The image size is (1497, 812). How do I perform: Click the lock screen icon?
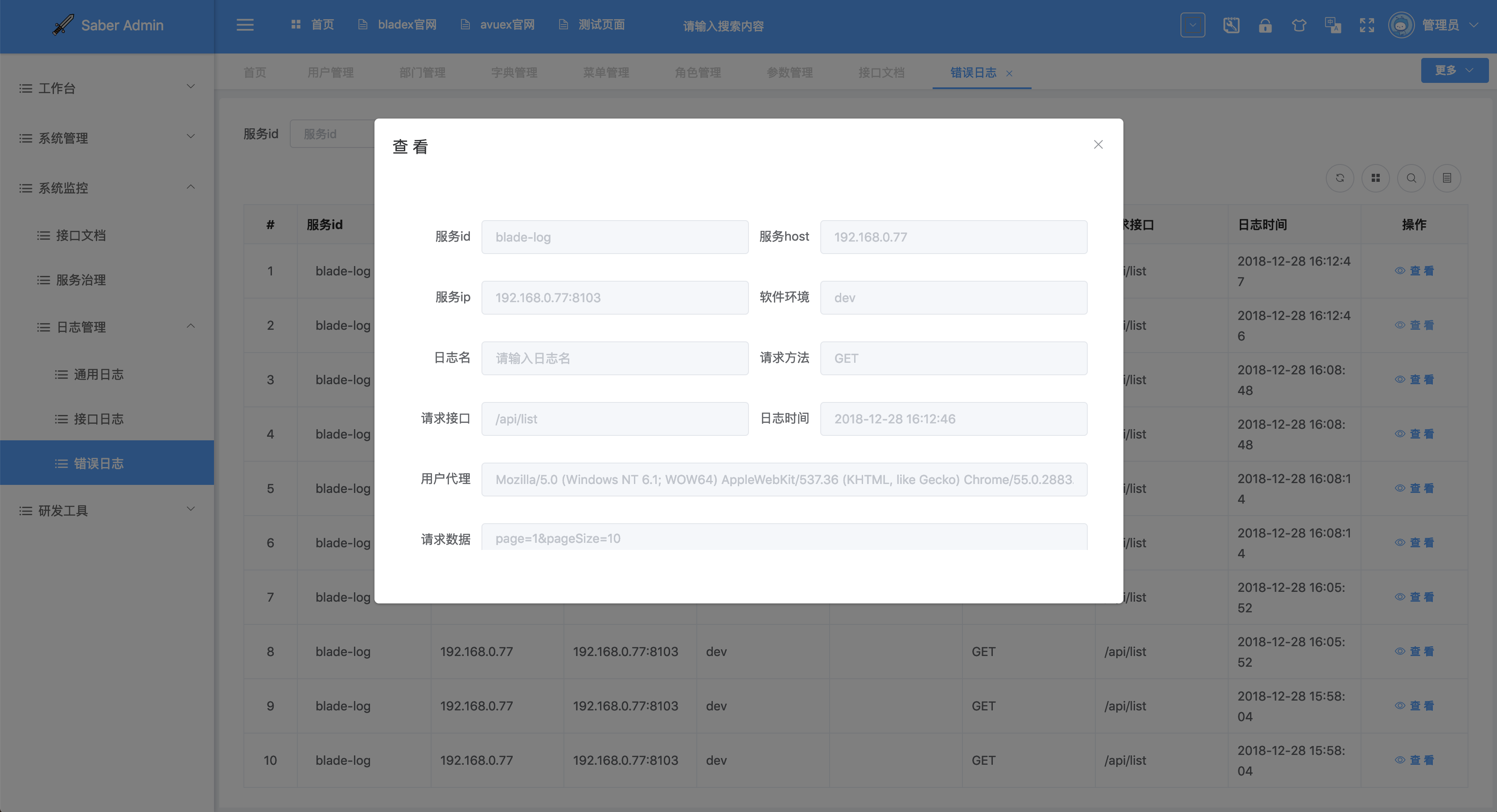[1265, 25]
